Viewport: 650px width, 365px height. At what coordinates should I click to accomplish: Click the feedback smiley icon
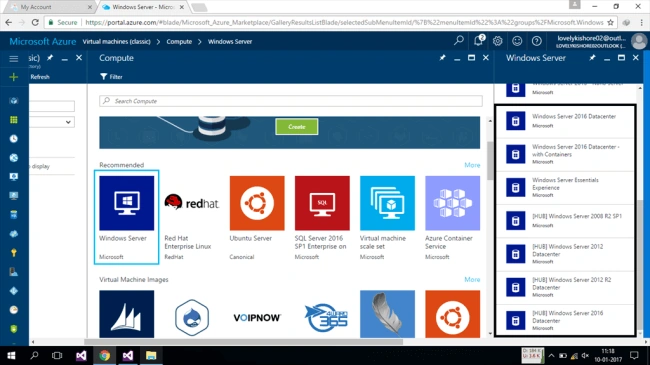coord(517,41)
